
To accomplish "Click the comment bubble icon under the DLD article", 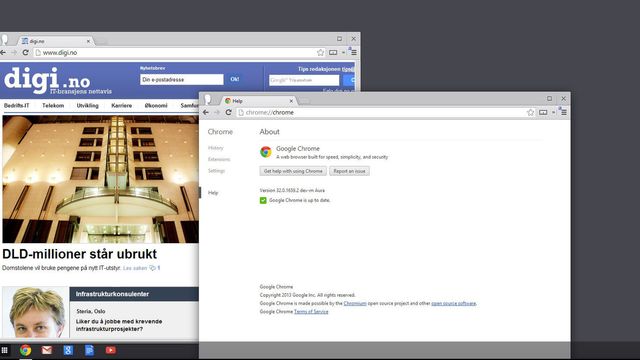I will (x=152, y=268).
